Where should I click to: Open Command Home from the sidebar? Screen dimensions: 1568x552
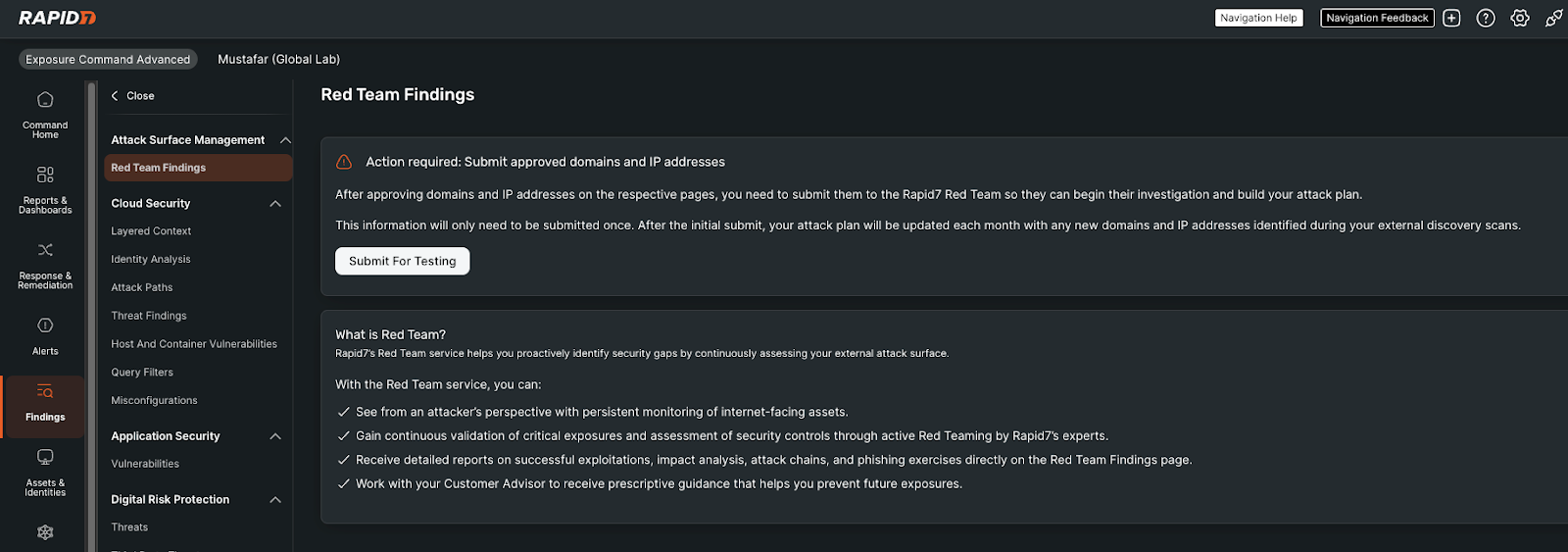[x=45, y=114]
